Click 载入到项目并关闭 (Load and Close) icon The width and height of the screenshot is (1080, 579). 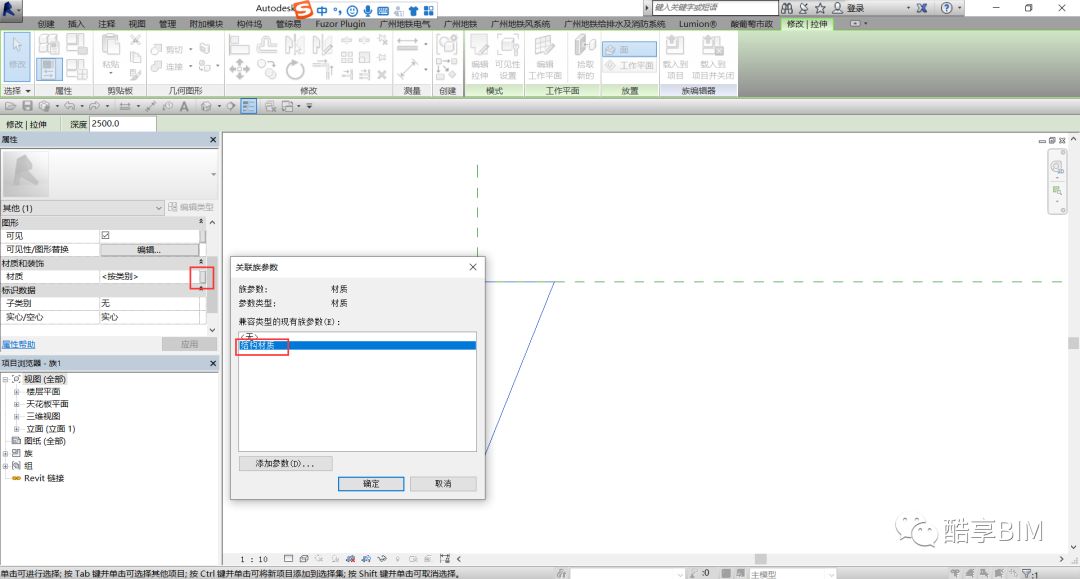pos(712,56)
